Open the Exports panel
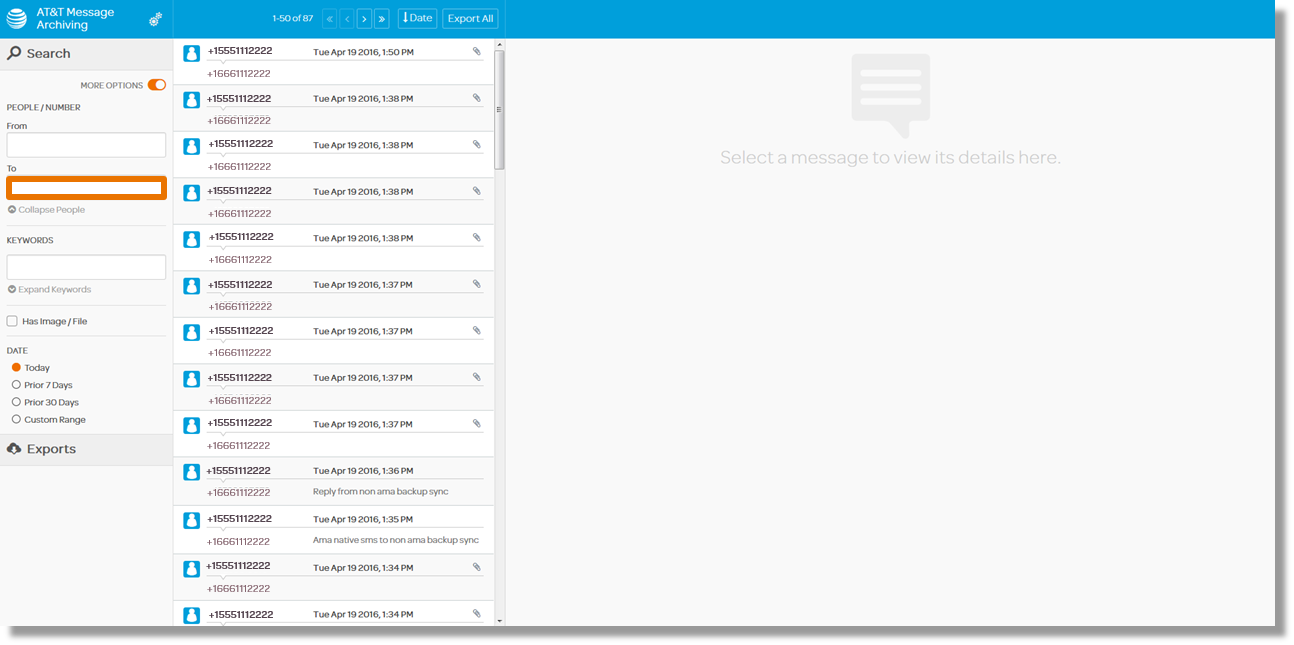The width and height of the screenshot is (1294, 645). pyautogui.click(x=86, y=449)
